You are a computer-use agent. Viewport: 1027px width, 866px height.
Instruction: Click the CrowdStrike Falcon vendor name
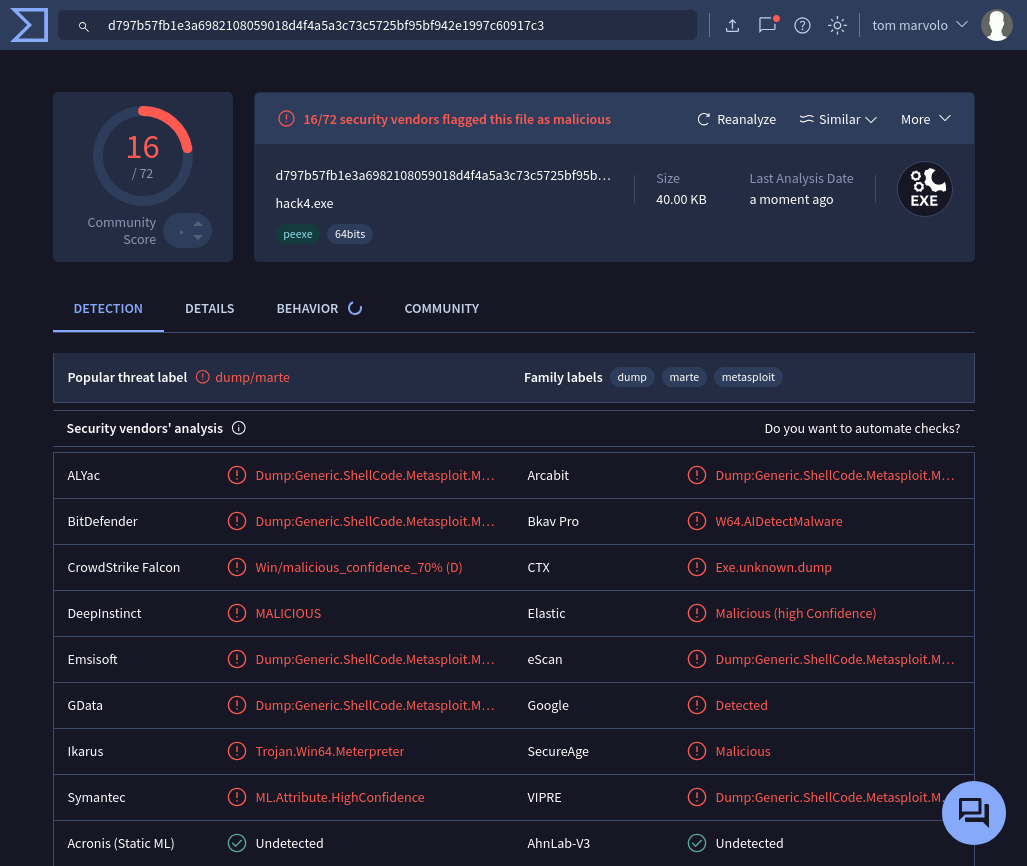pyautogui.click(x=124, y=567)
